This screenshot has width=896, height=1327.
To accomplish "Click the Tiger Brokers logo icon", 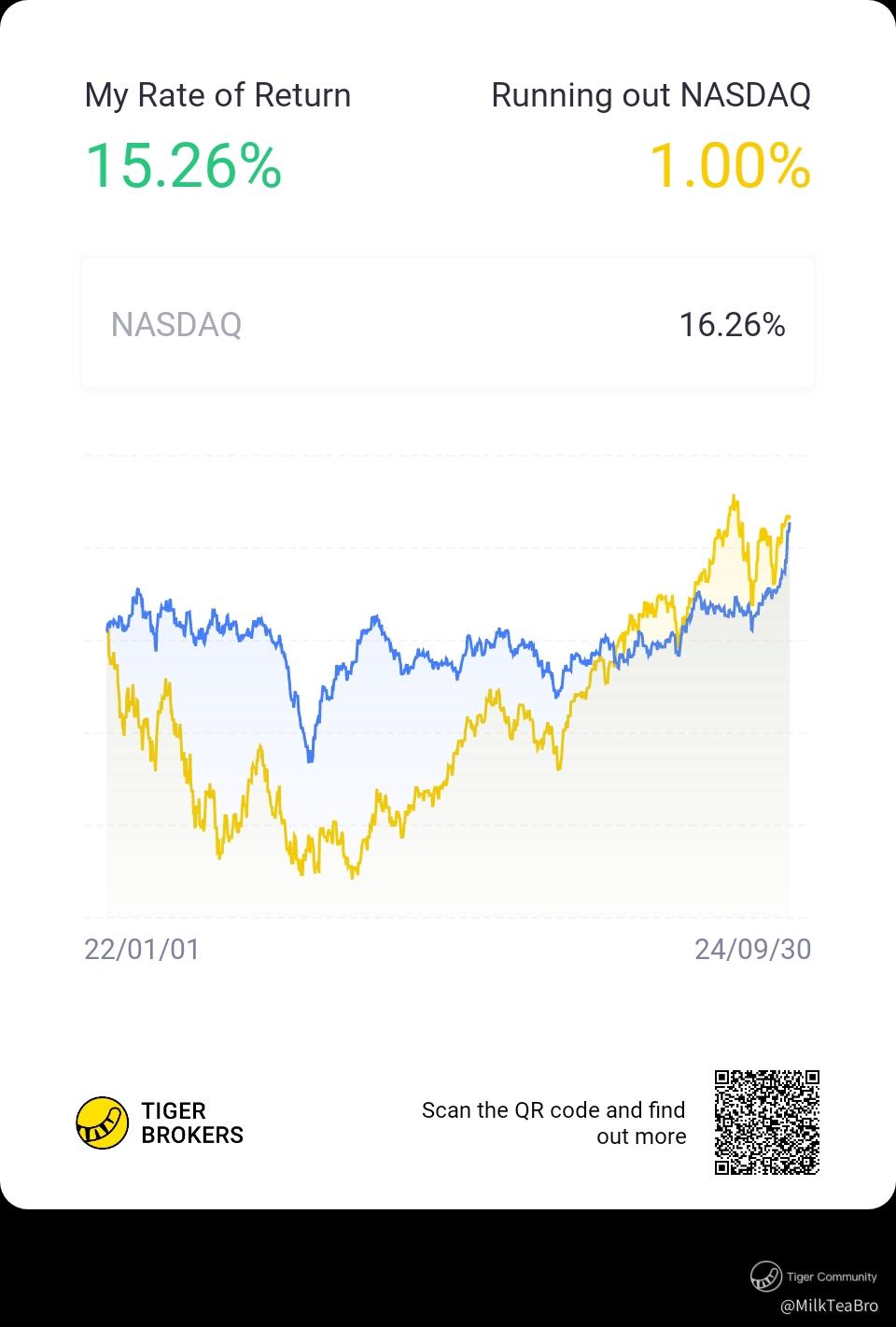I will pyautogui.click(x=102, y=1122).
